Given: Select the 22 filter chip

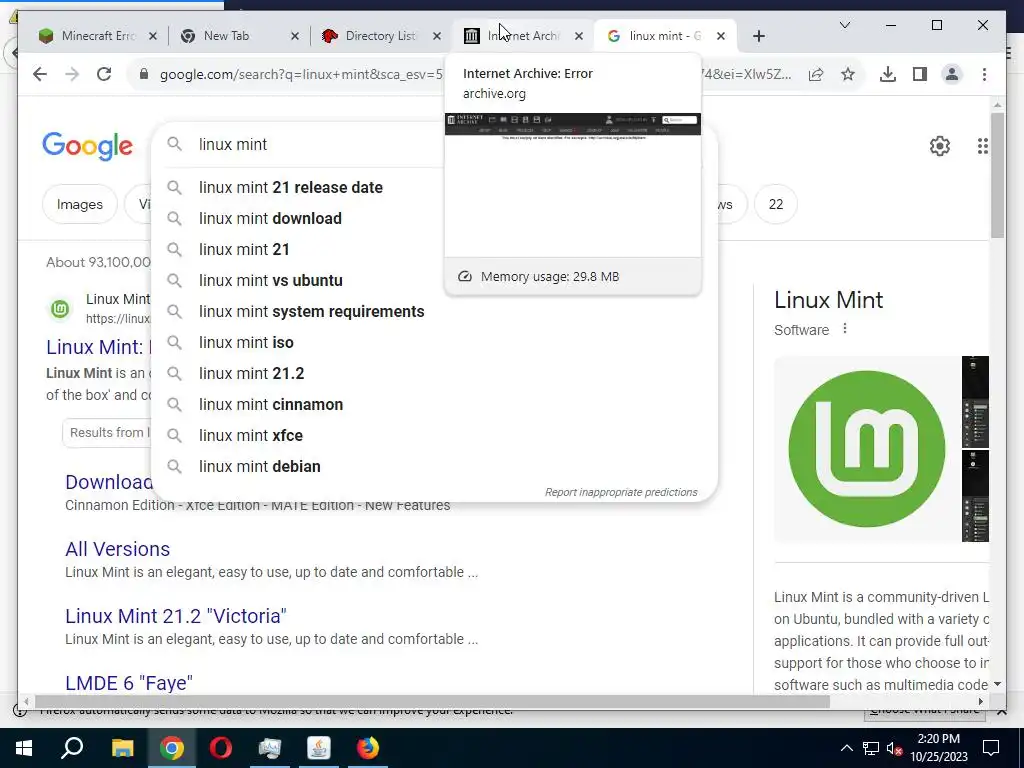Looking at the screenshot, I should pos(775,204).
